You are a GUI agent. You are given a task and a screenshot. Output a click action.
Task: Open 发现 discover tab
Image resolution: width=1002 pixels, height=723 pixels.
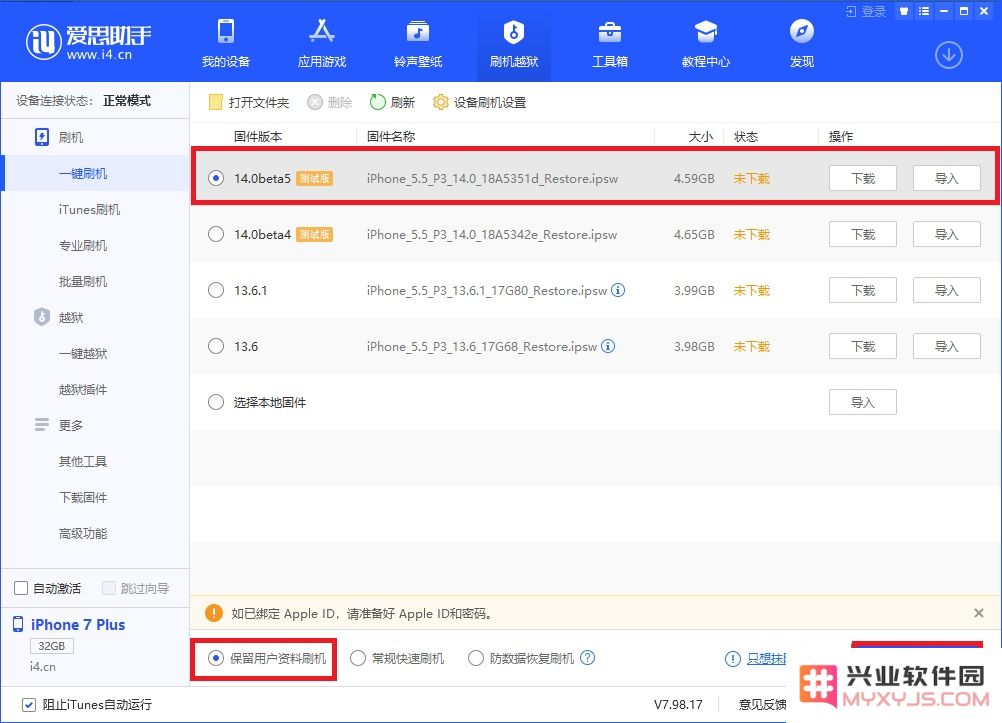801,43
